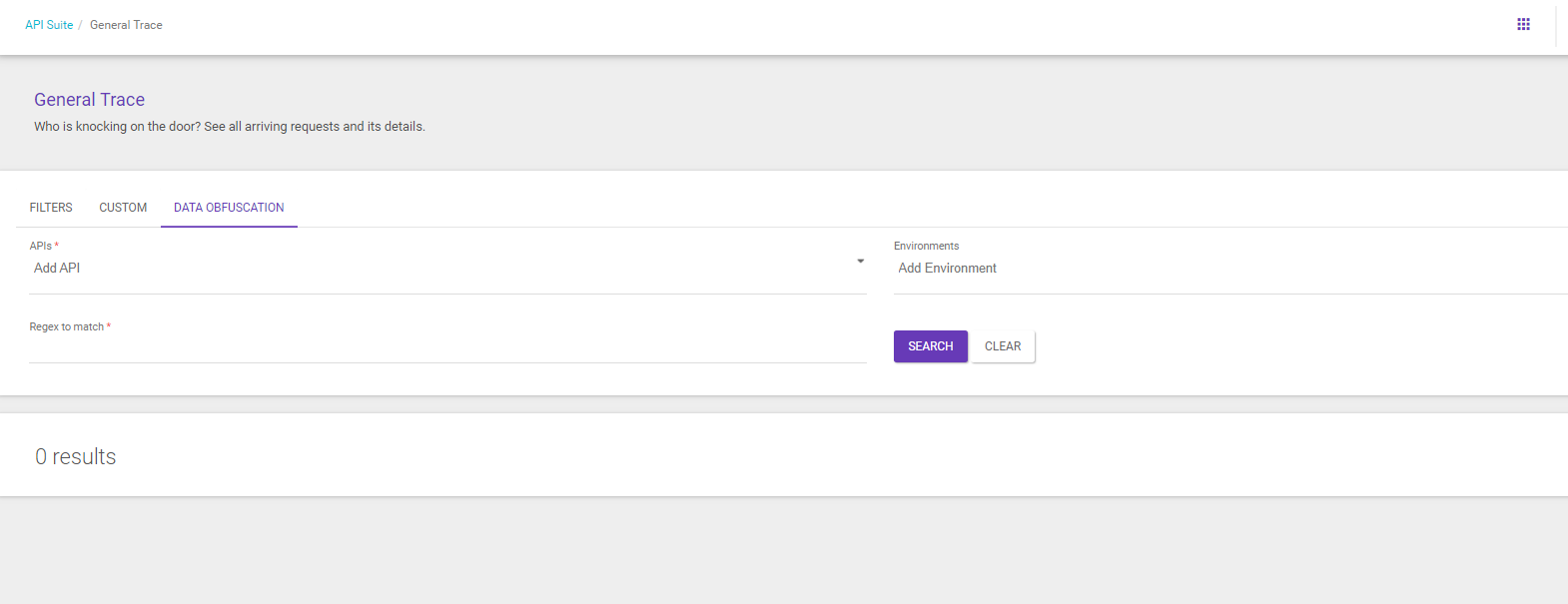The width and height of the screenshot is (1568, 604).
Task: Click the 'Who is knocking' description text
Action: (230, 127)
